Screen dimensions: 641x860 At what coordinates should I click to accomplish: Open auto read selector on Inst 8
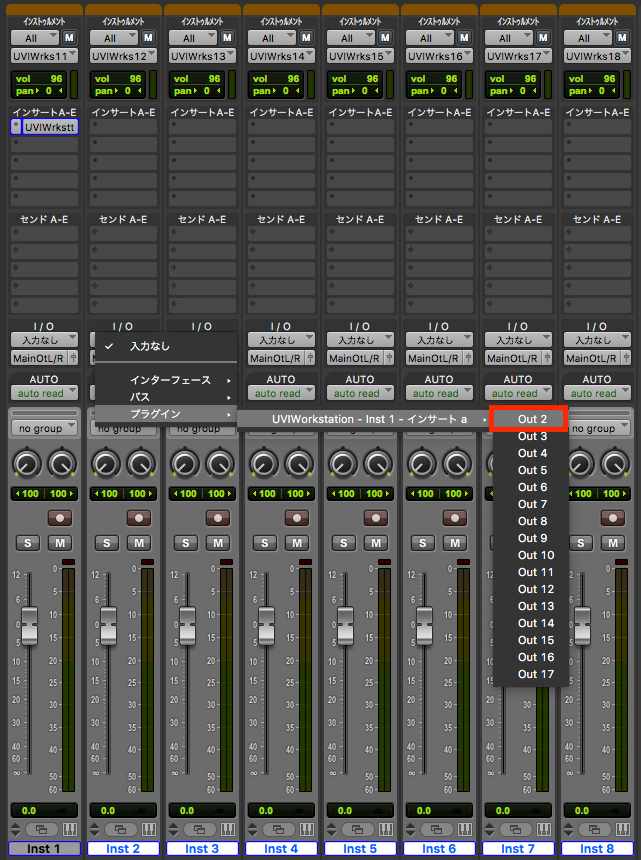(597, 393)
